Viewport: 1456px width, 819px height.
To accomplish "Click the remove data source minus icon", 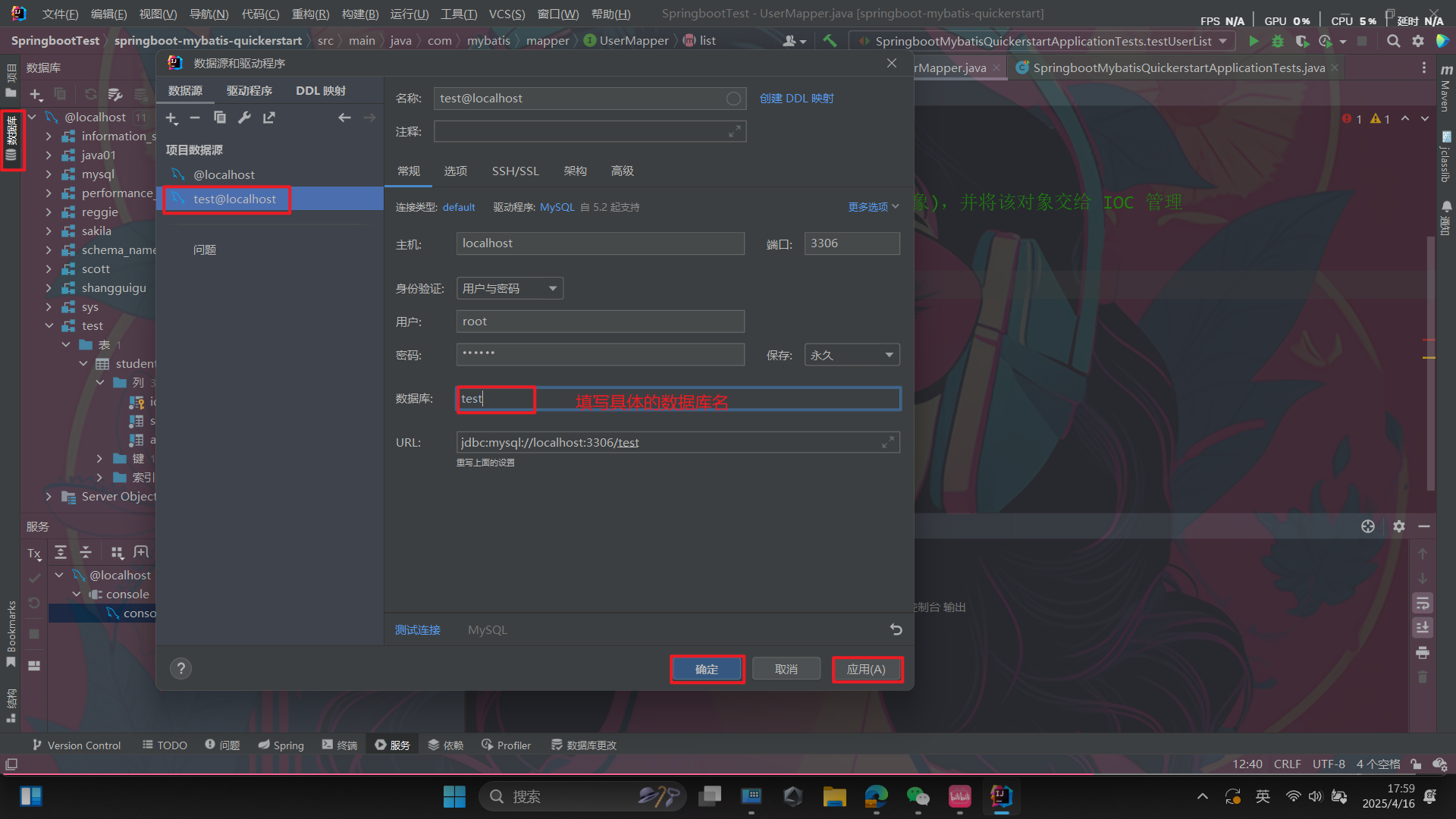I will (195, 118).
